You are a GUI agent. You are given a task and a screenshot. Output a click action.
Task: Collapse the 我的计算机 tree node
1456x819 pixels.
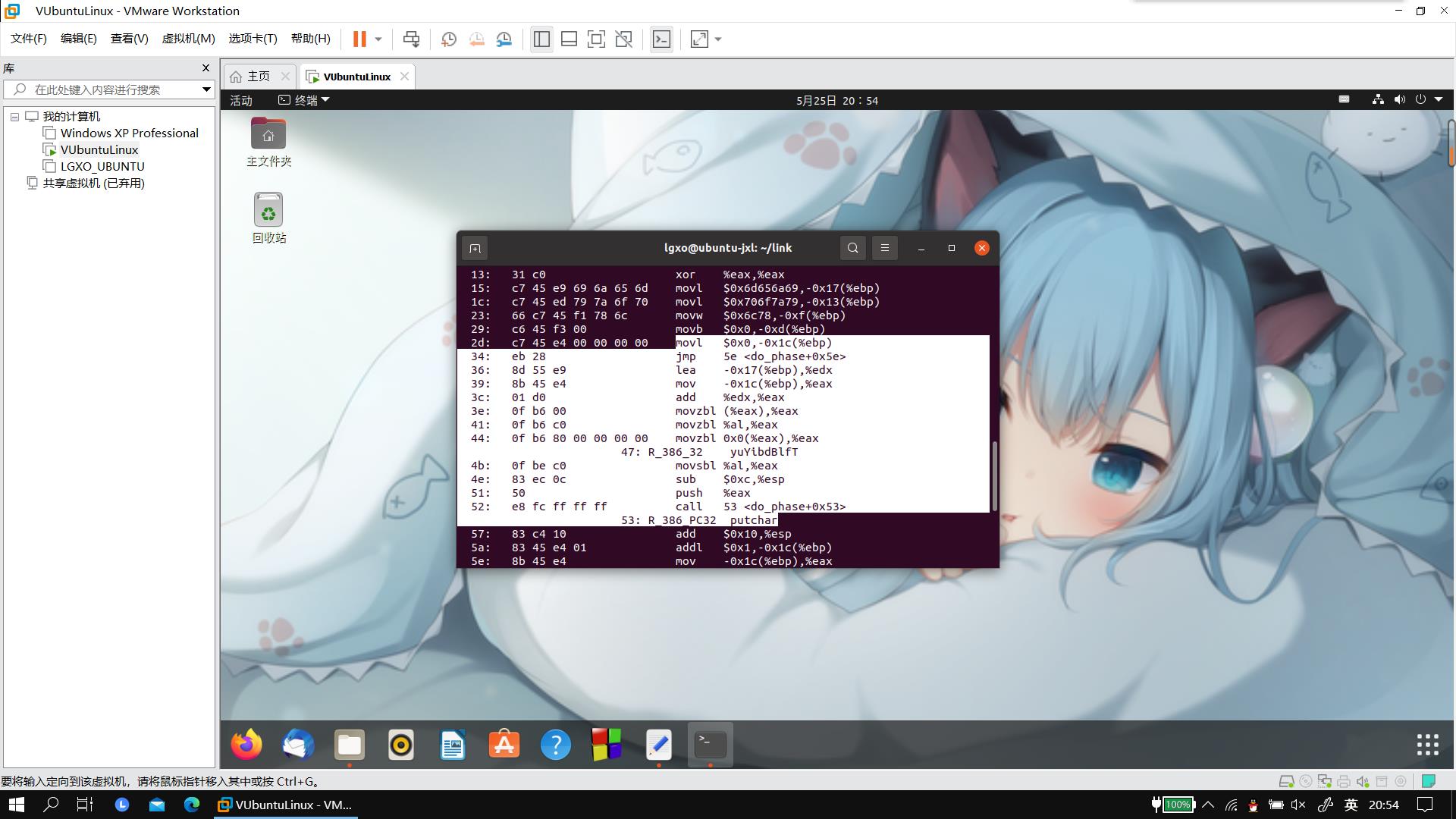click(x=14, y=117)
